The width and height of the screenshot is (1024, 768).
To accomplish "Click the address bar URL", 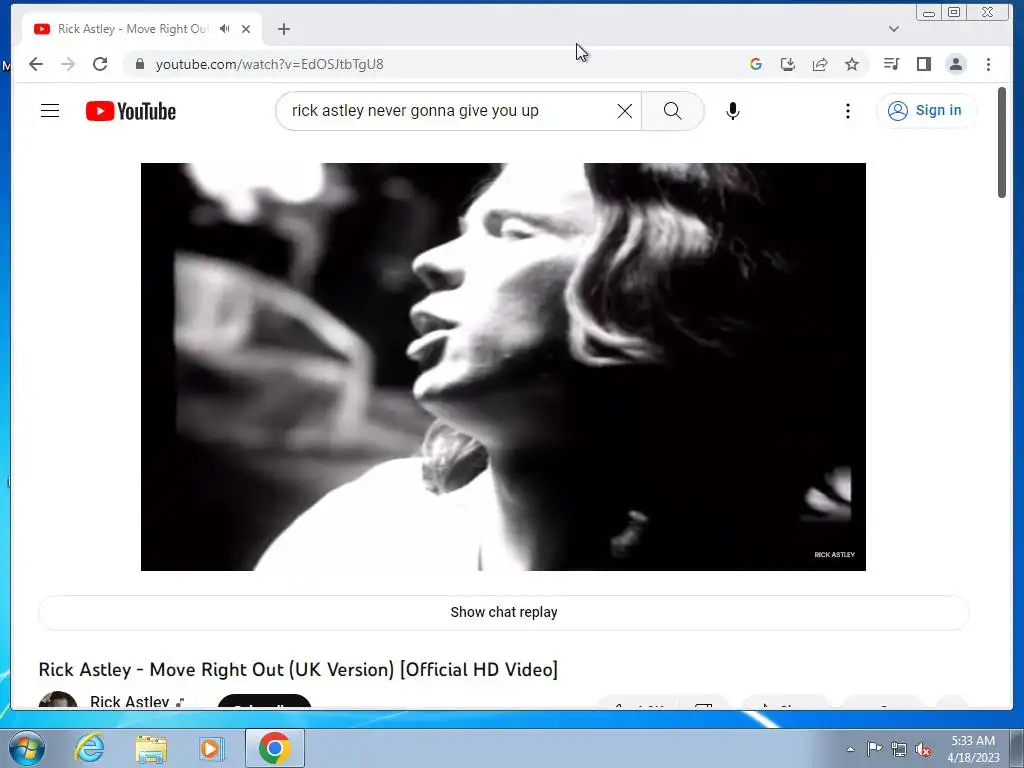I will (x=269, y=64).
